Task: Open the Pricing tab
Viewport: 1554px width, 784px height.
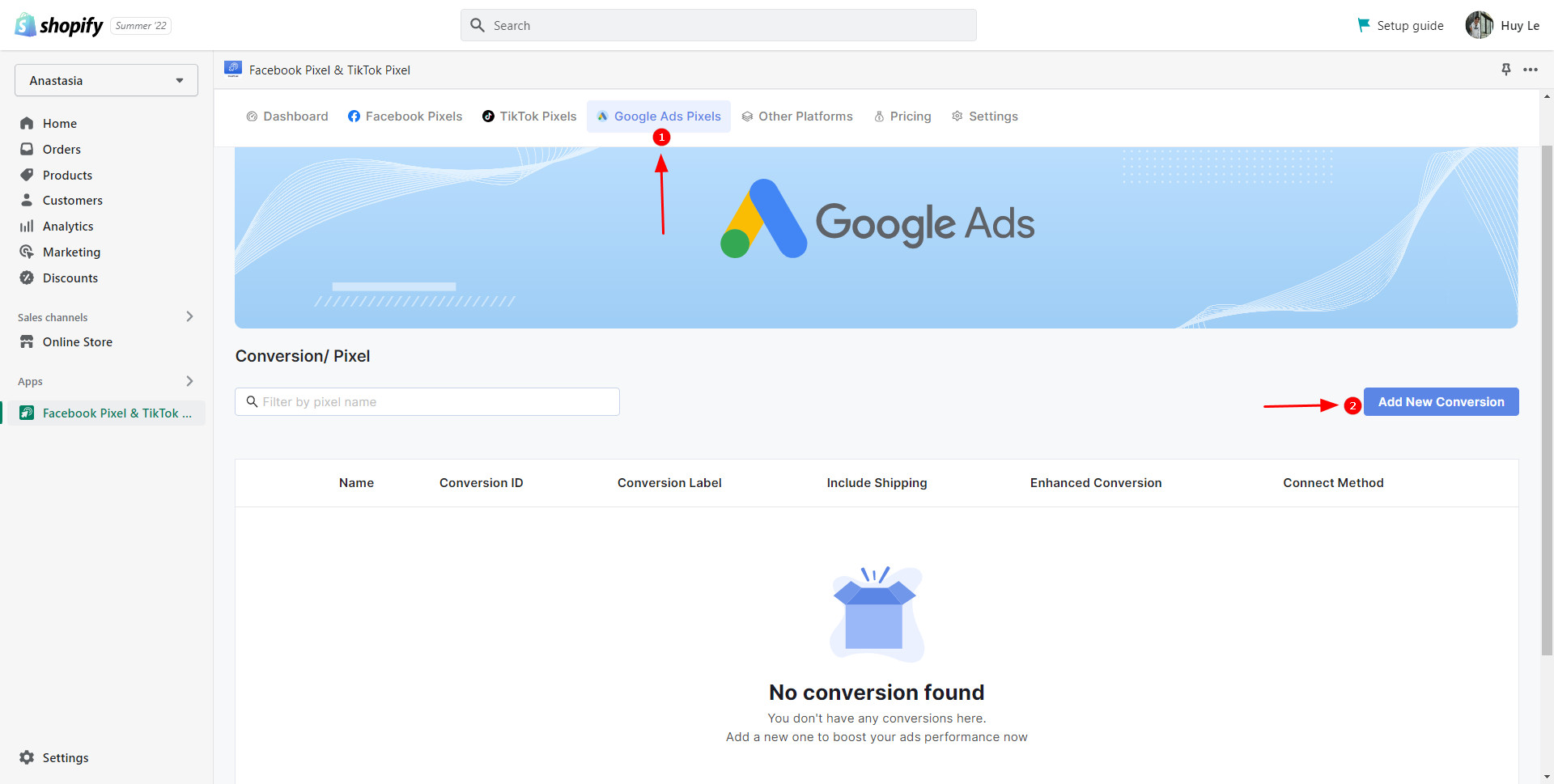Action: 902,117
